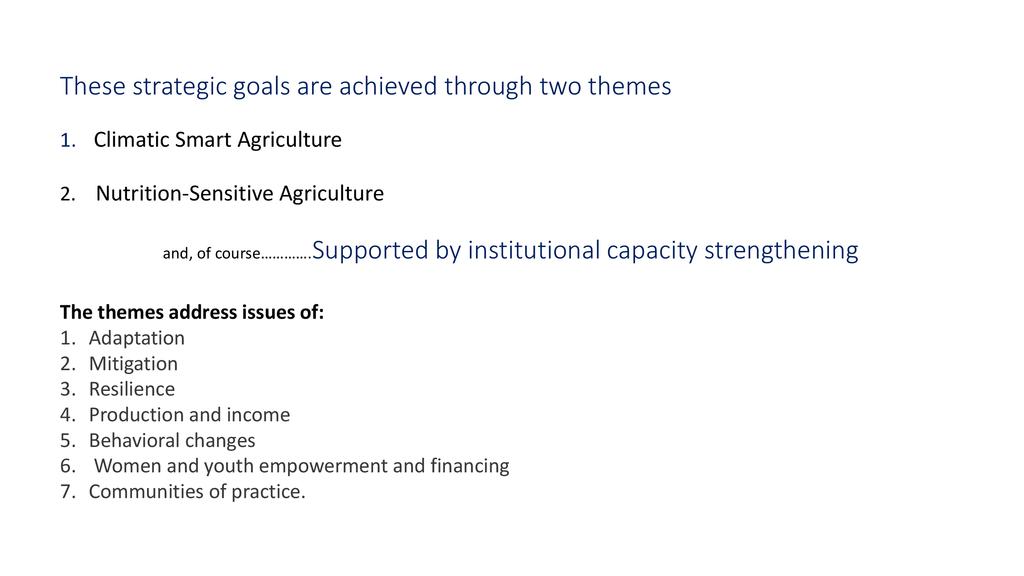Screen dimensions: 1024x576
Task: Click 'Supported by institutional capacity strengthening' text
Action: 585,250
